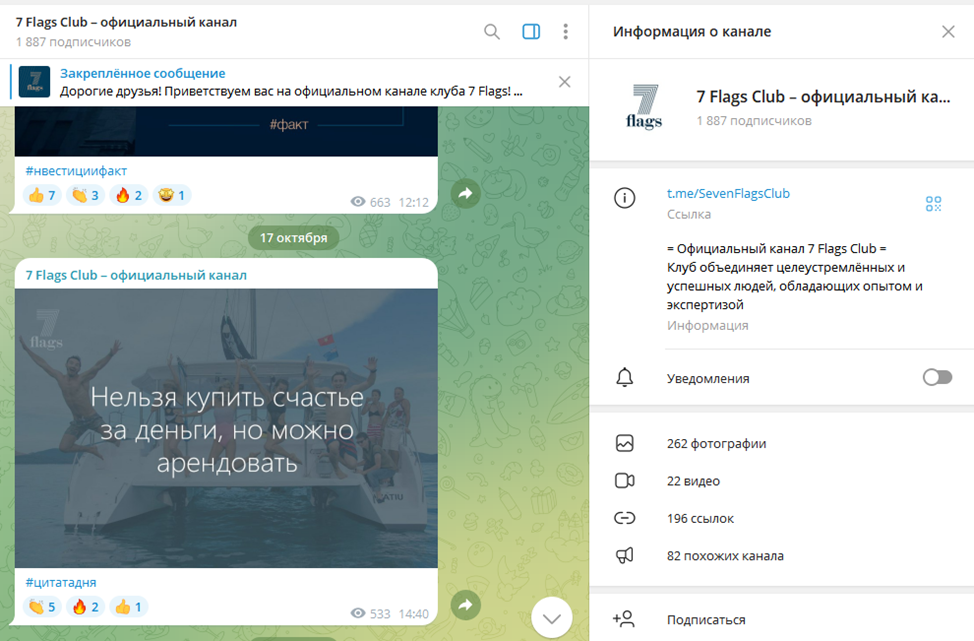The height and width of the screenshot is (641, 974).
Task: Click the megaphone similar channels icon
Action: [624, 555]
